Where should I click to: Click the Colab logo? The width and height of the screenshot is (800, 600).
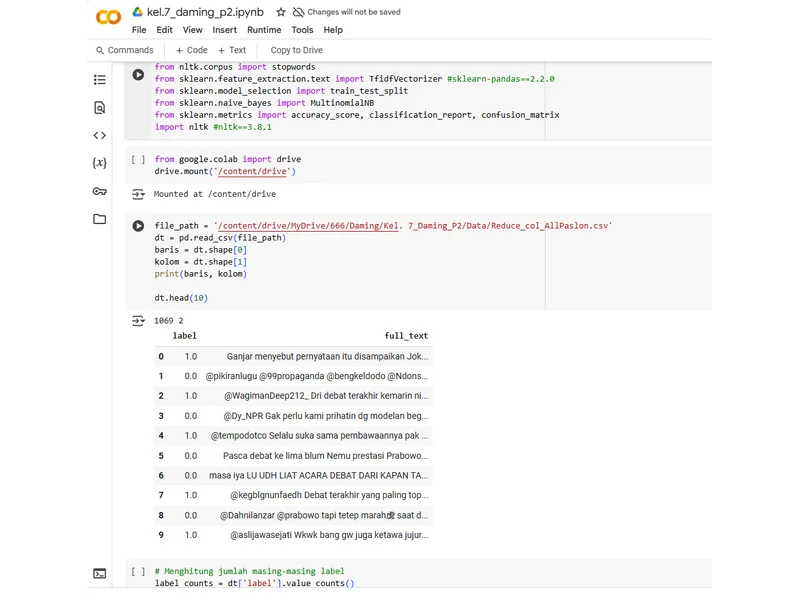(x=108, y=16)
